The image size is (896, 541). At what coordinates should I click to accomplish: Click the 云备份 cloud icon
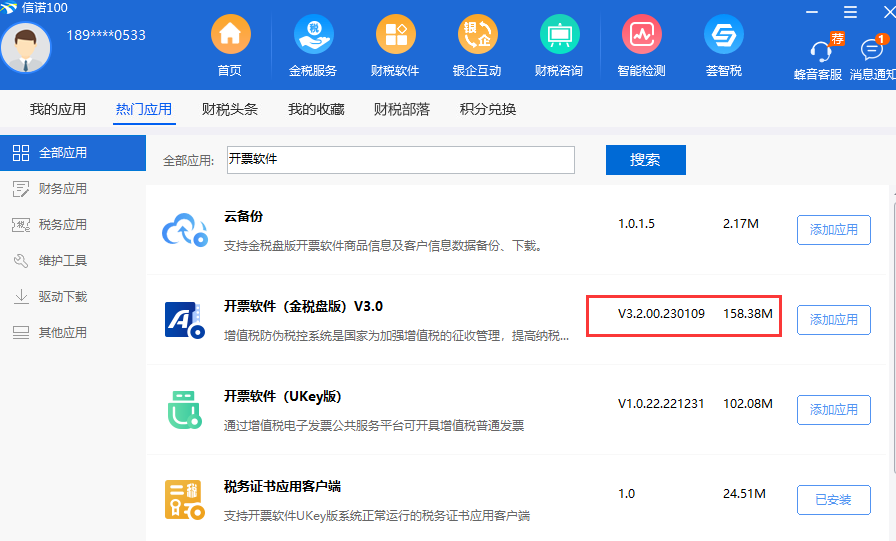coord(185,230)
